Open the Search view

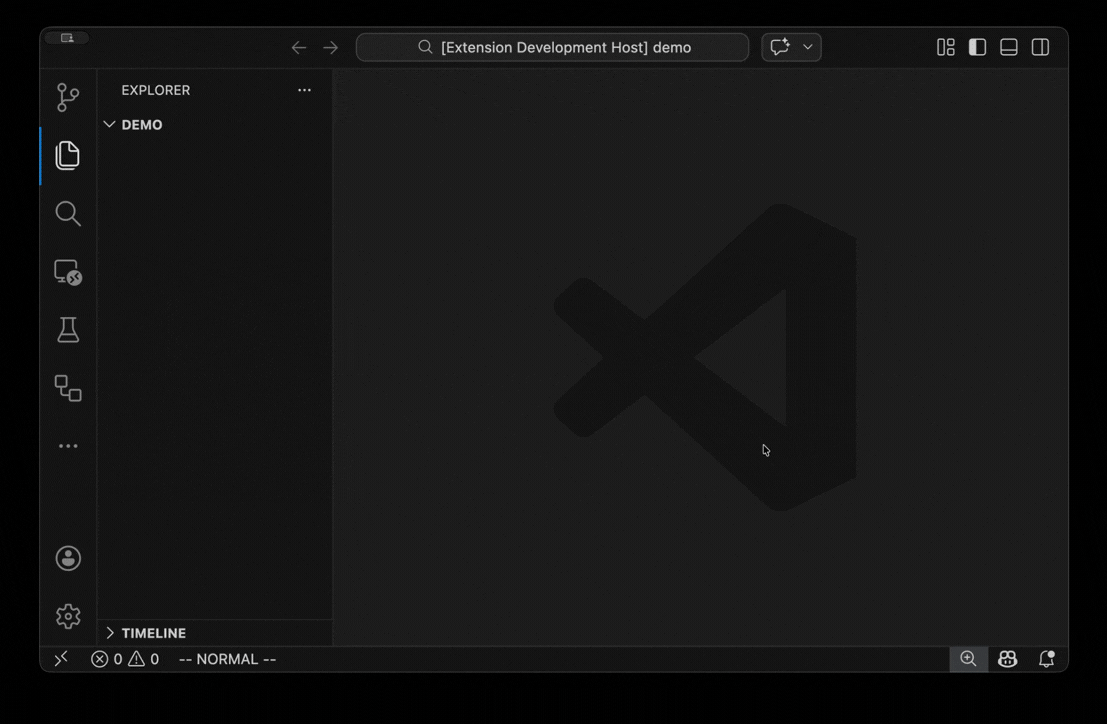[67, 213]
